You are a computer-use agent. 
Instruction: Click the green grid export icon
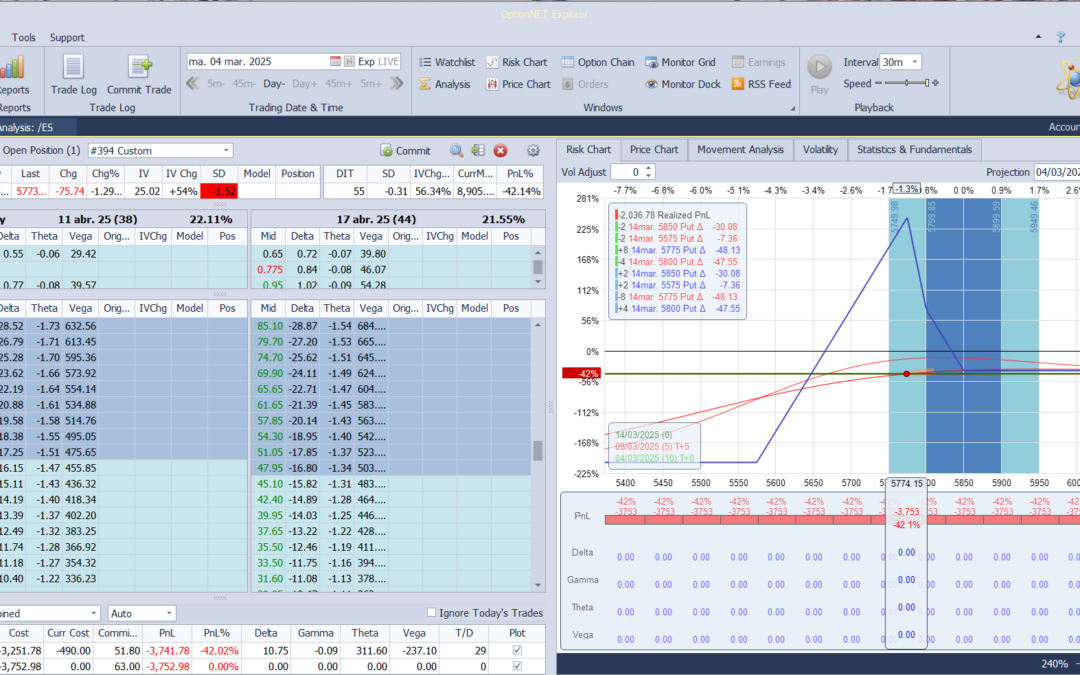coord(478,150)
